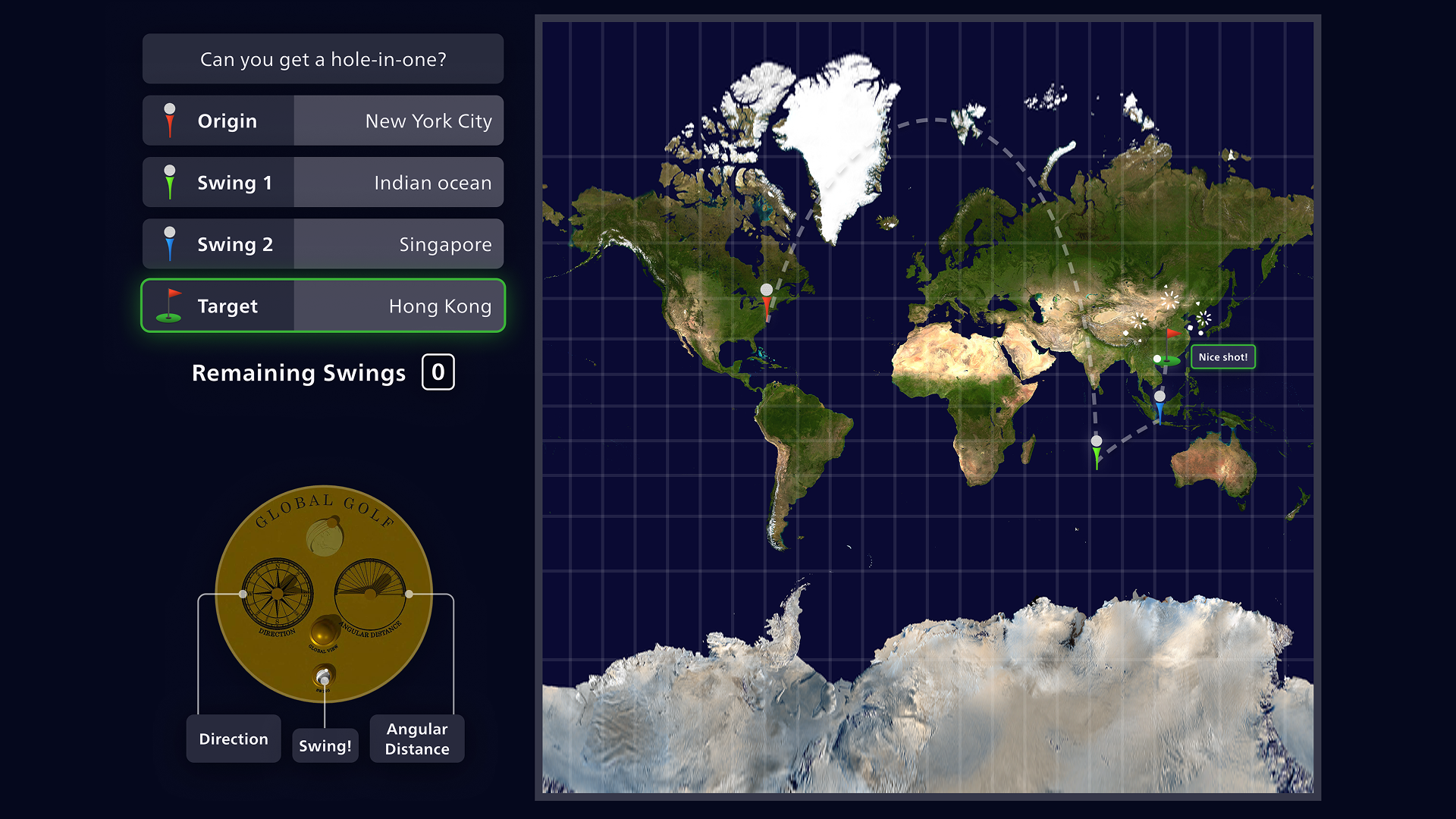Click the blue Swing 2 tee icon
This screenshot has width=1456, height=819.
click(x=170, y=244)
